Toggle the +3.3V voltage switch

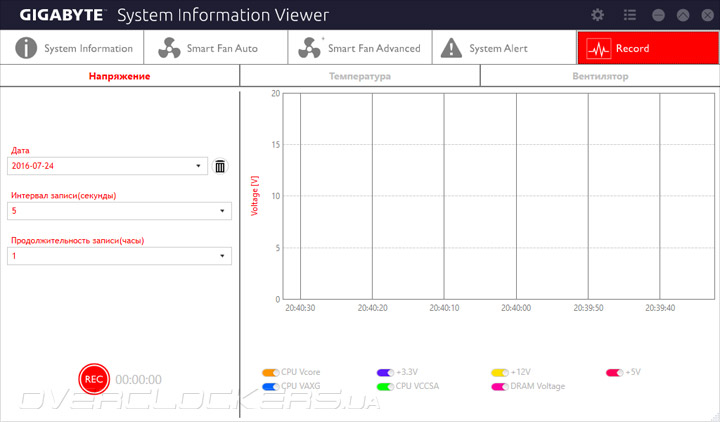385,372
